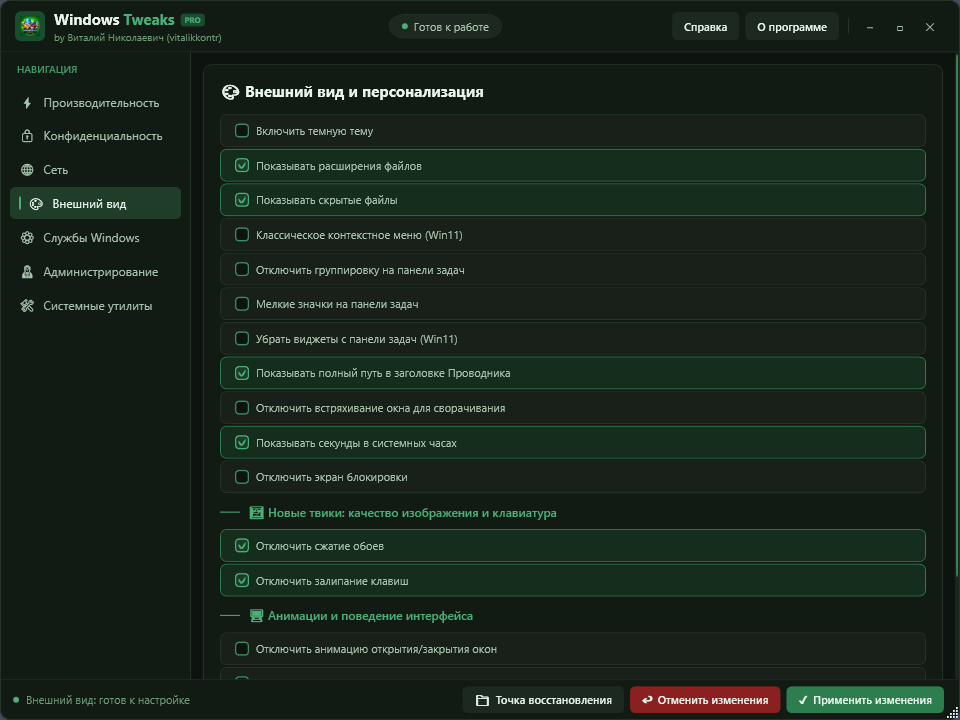Click the НАВИГАЦИЯ sidebar label
Image resolution: width=960 pixels, height=720 pixels.
47,70
